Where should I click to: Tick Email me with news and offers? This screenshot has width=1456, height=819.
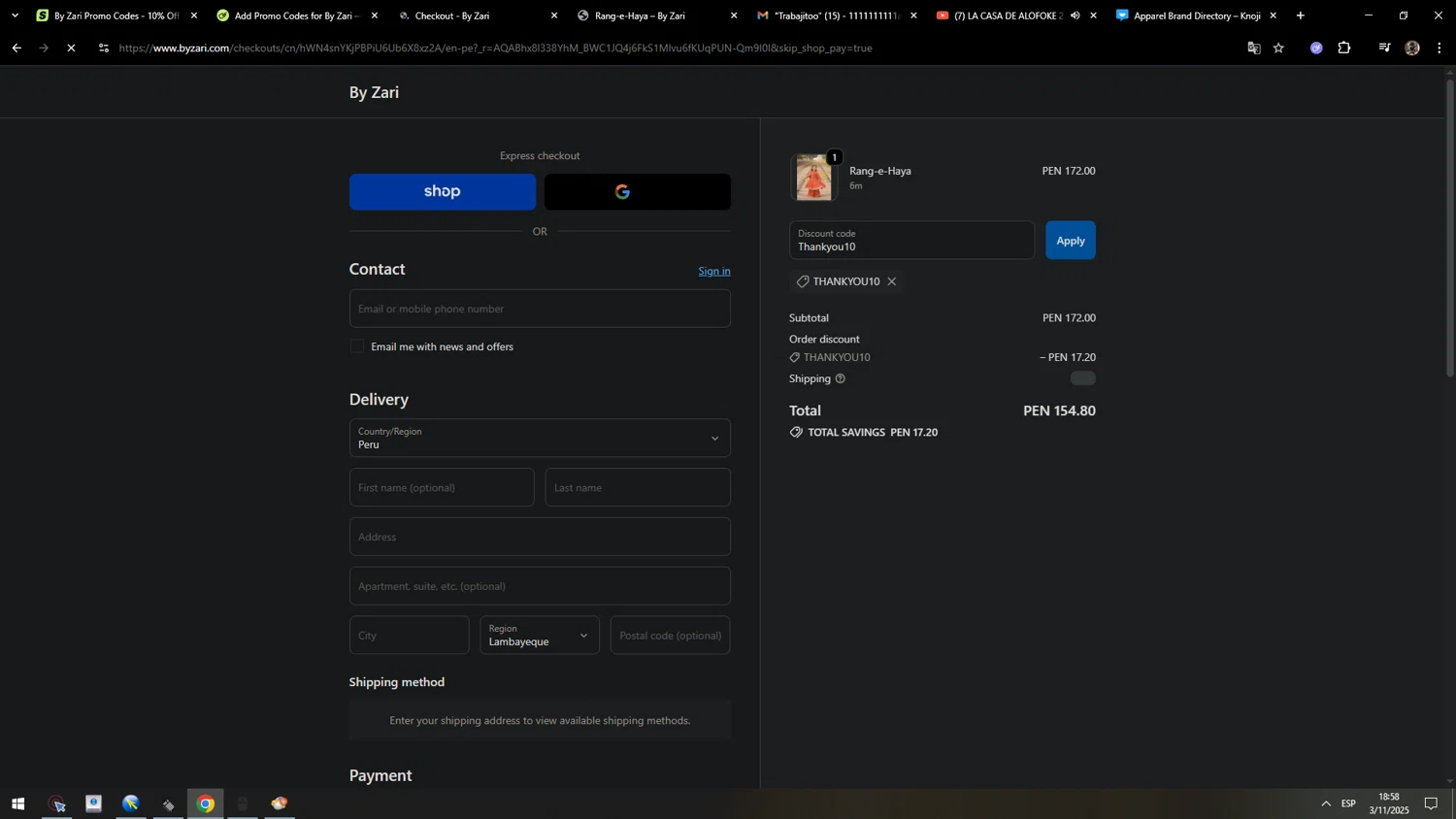tap(357, 346)
